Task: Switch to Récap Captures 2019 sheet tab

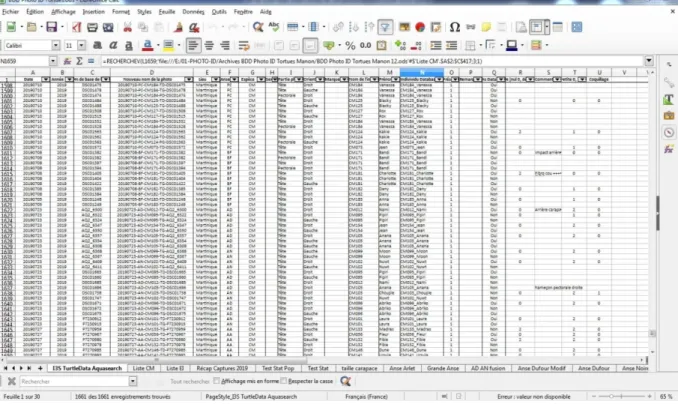Action: pos(222,368)
